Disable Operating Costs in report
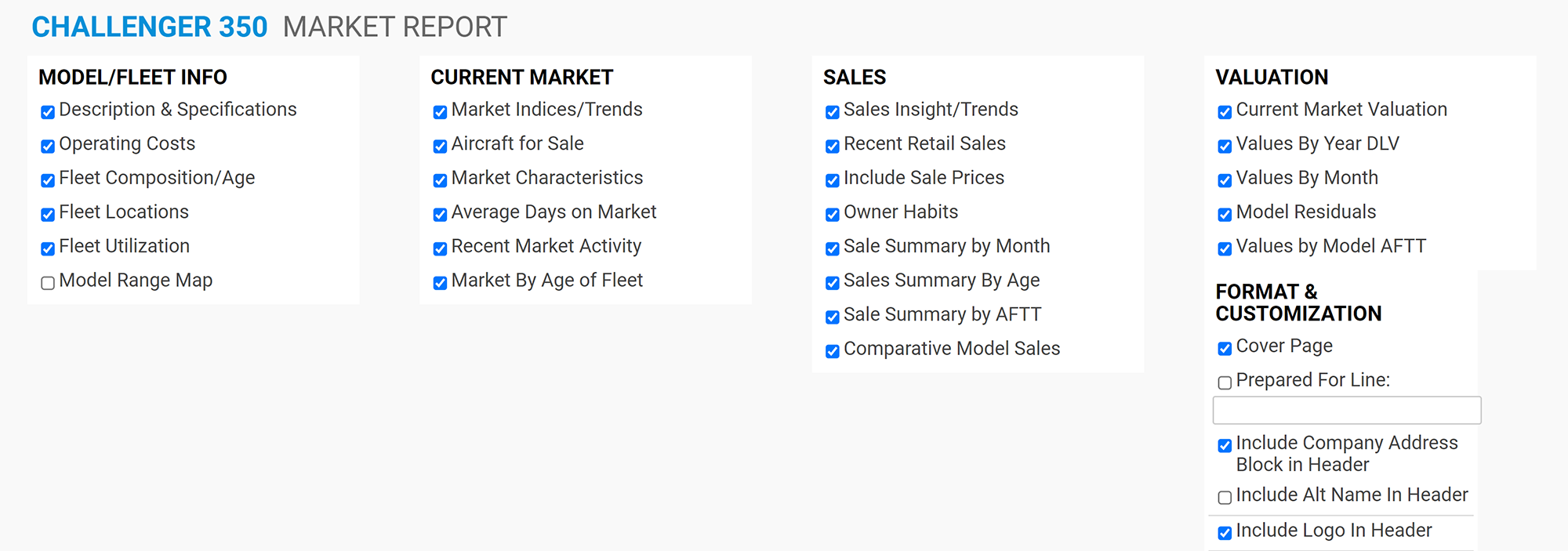Viewport: 1568px width, 551px height. (48, 147)
